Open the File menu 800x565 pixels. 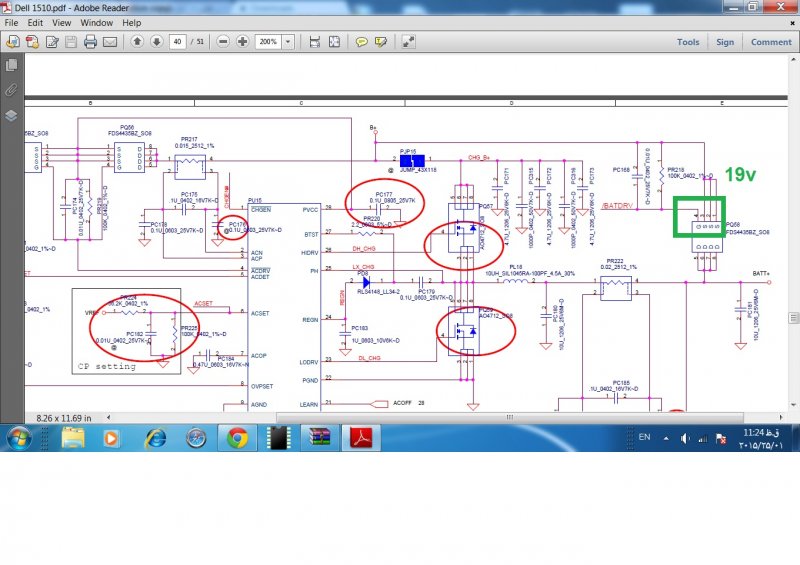pyautogui.click(x=11, y=23)
